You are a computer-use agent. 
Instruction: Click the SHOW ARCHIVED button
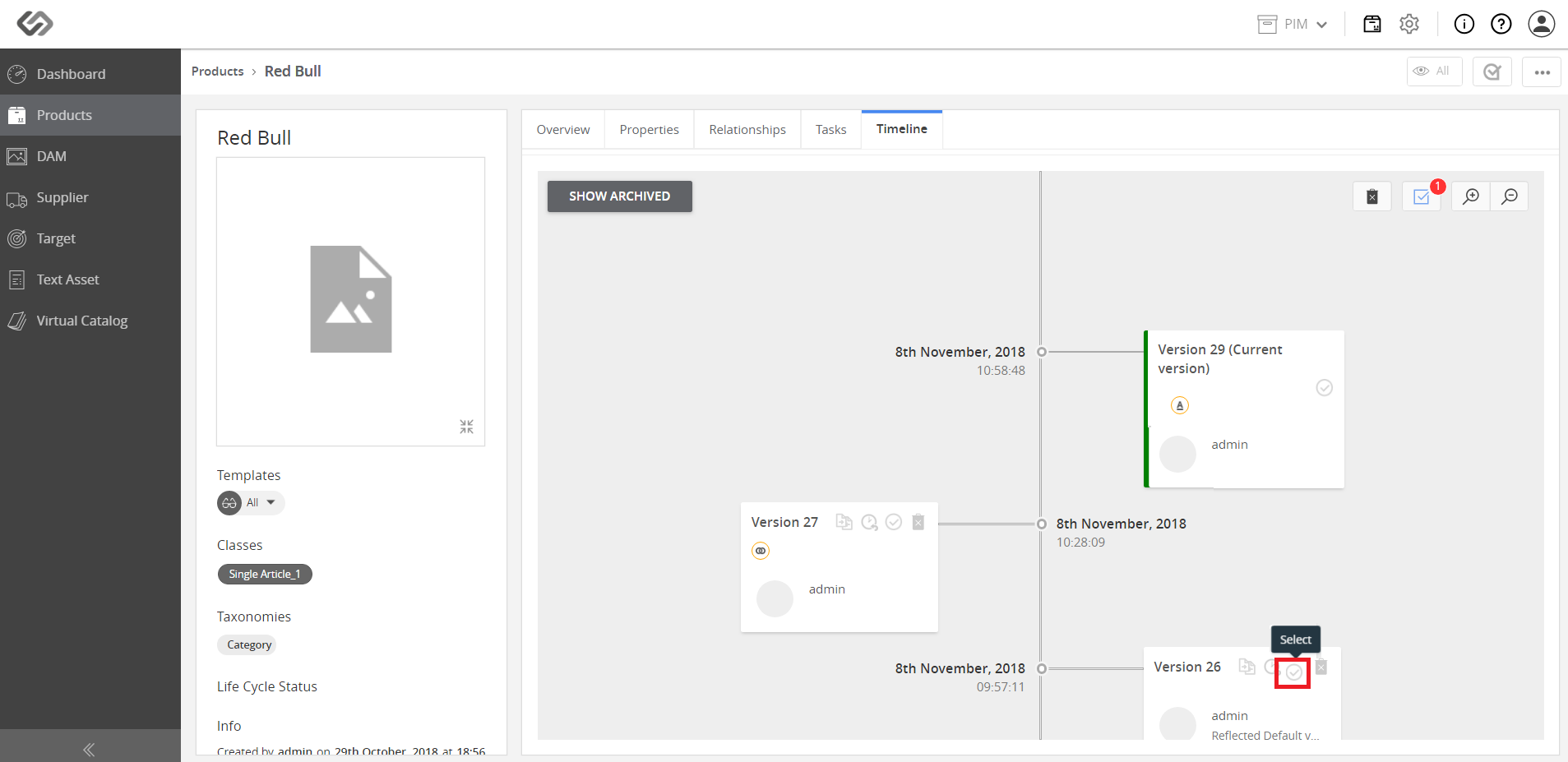coord(620,196)
